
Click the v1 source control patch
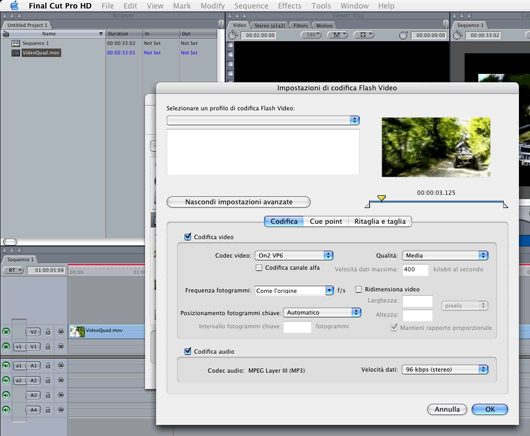click(x=19, y=346)
